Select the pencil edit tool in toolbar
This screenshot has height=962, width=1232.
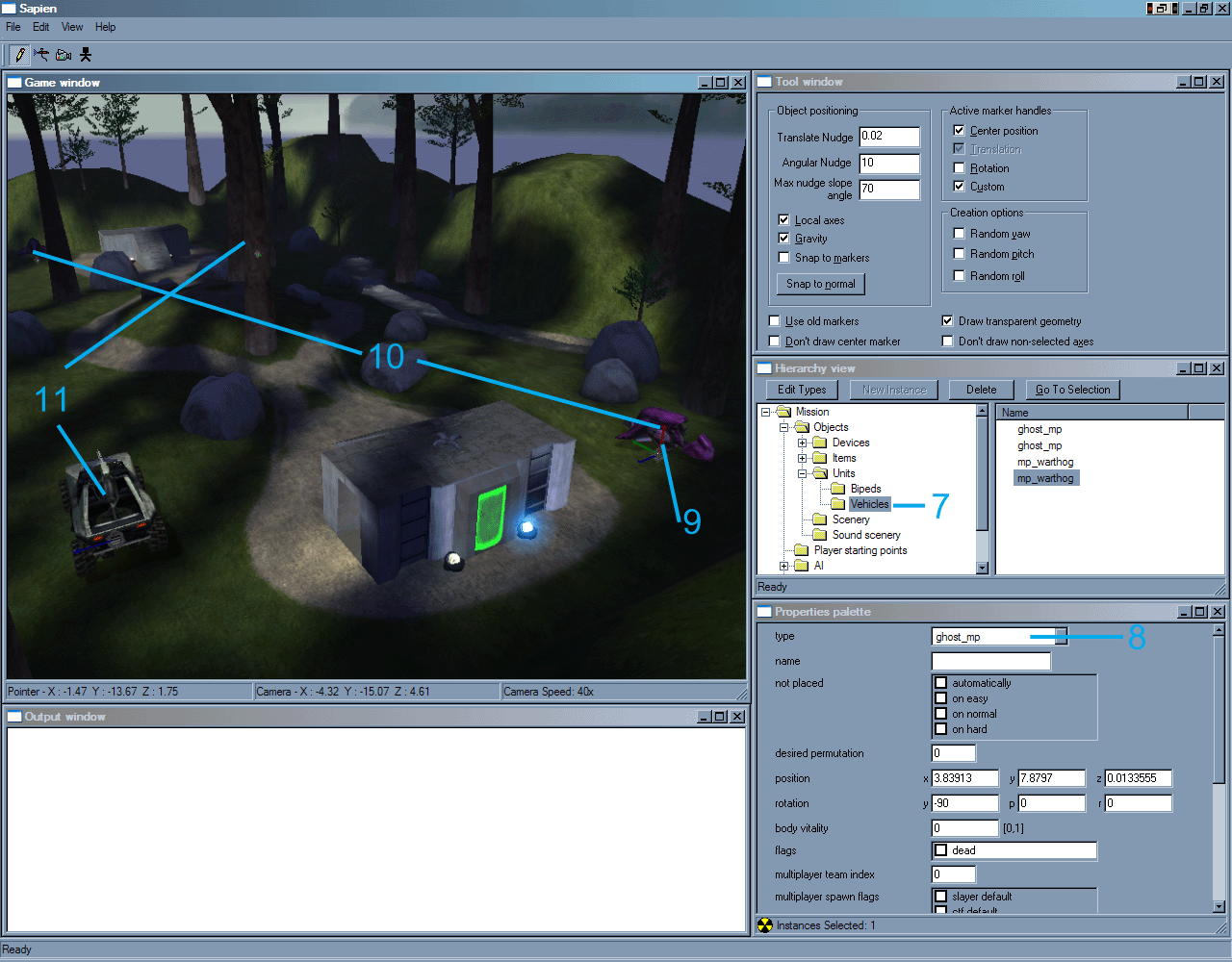[20, 55]
